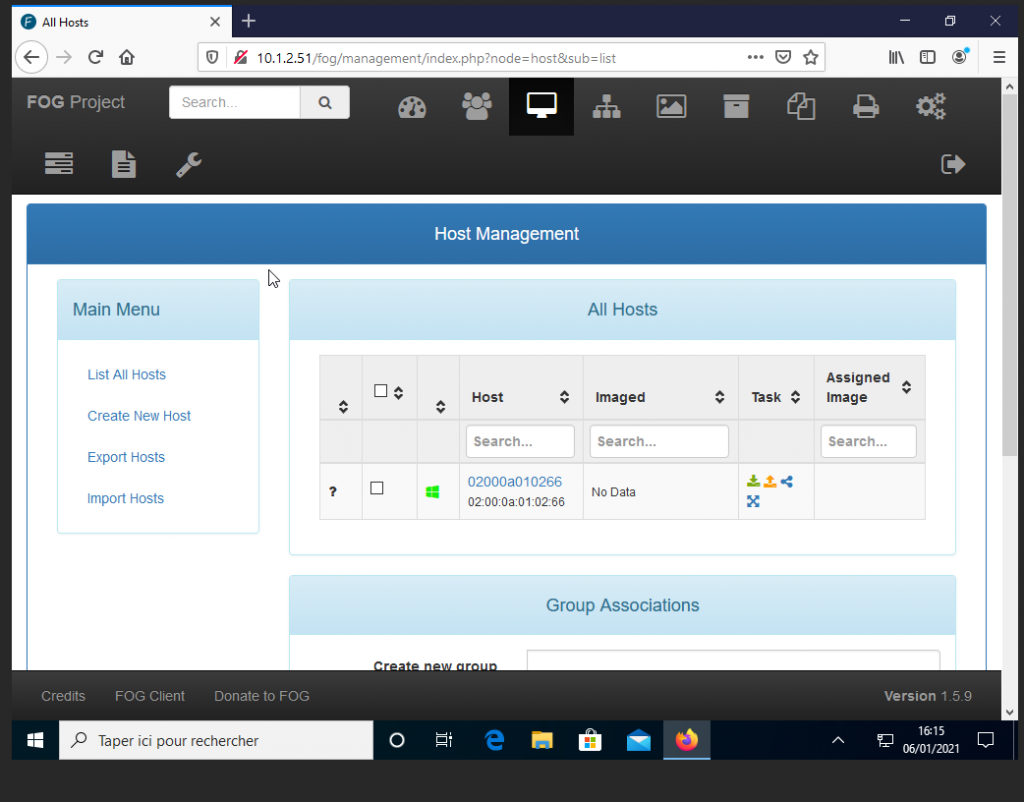Open the Service wrench icon
Screen dimensions: 1024x802
[189, 165]
